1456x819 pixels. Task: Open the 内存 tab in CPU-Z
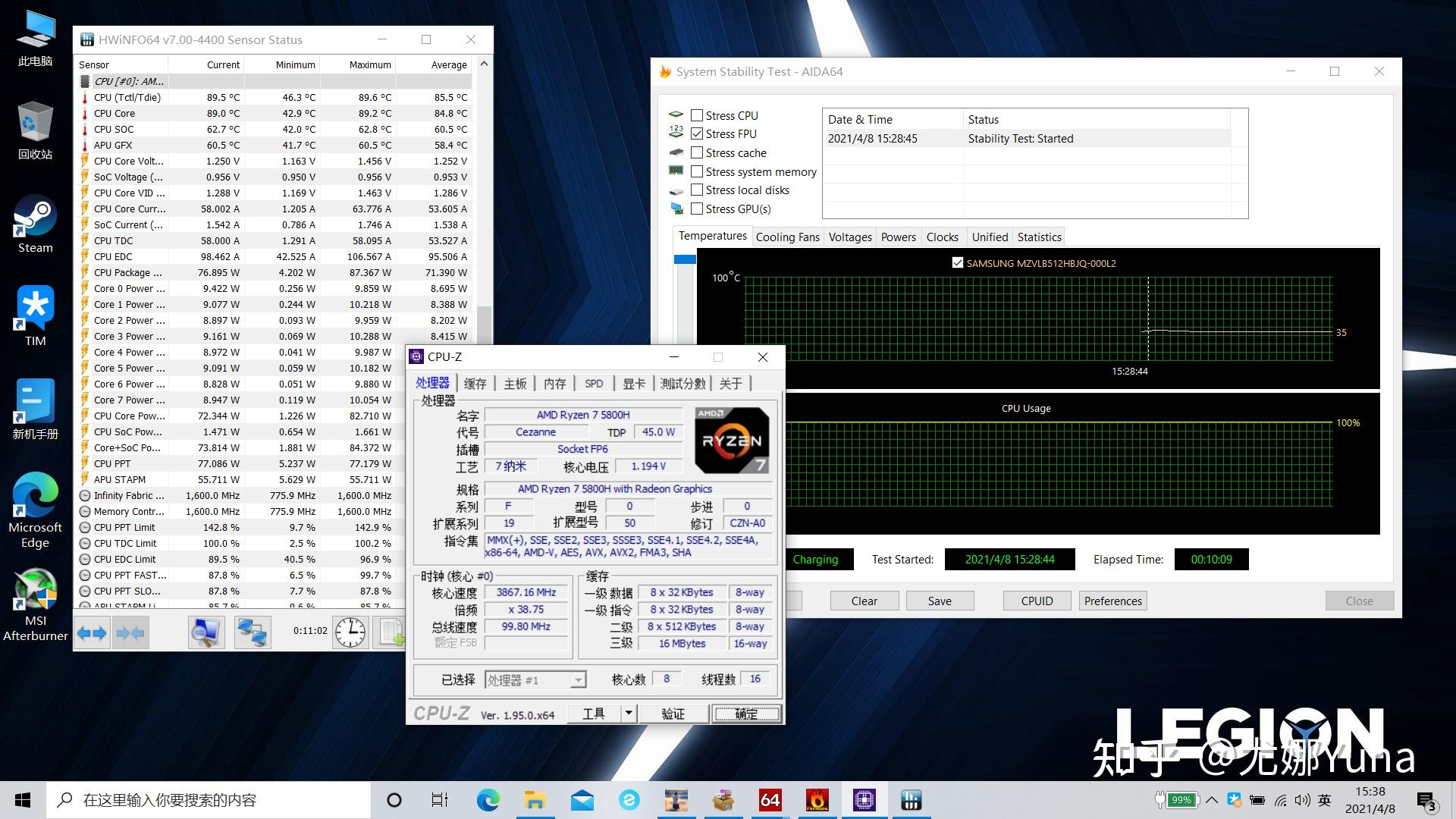point(555,384)
